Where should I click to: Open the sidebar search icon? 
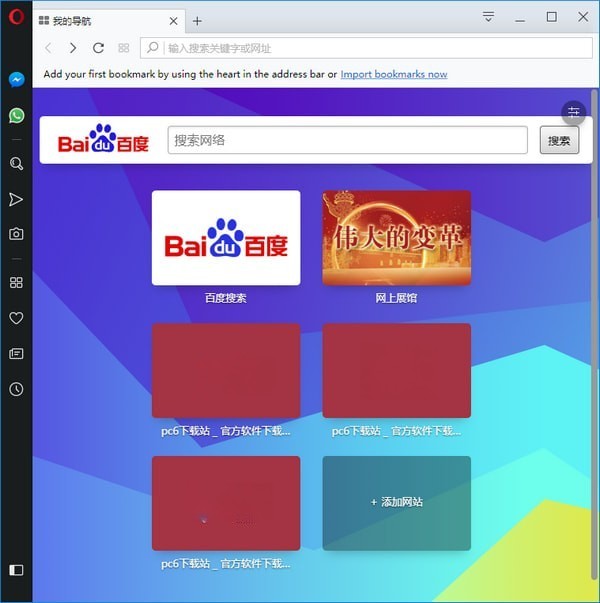pos(16,163)
